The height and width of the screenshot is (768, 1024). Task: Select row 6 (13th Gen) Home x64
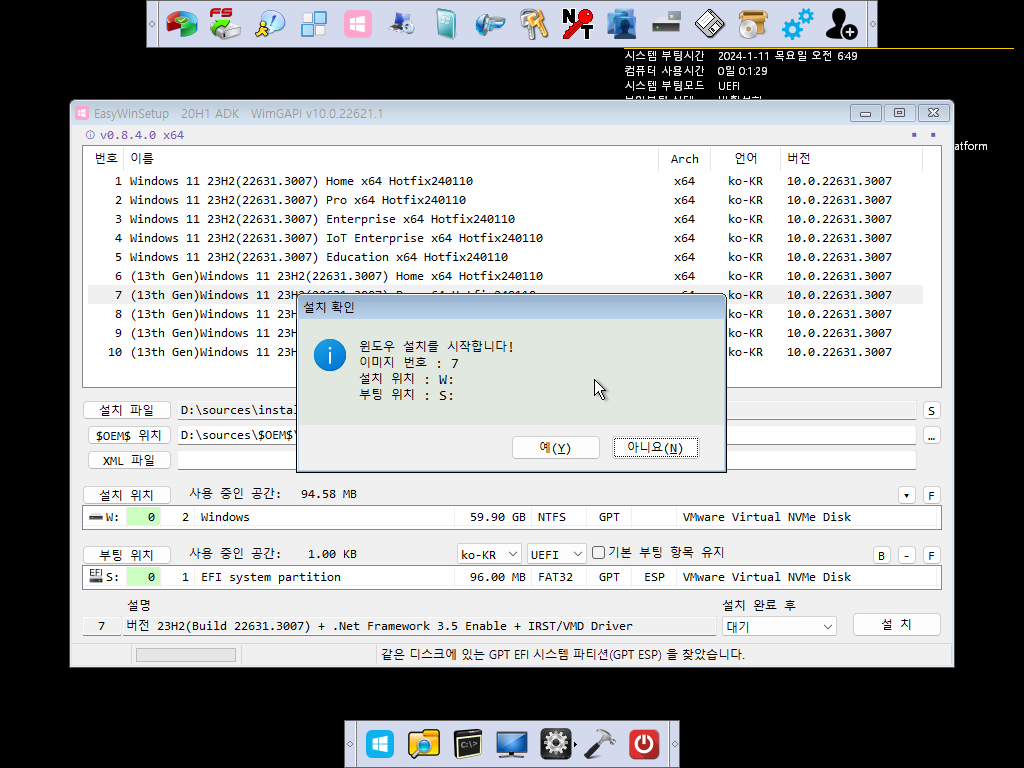[505, 276]
